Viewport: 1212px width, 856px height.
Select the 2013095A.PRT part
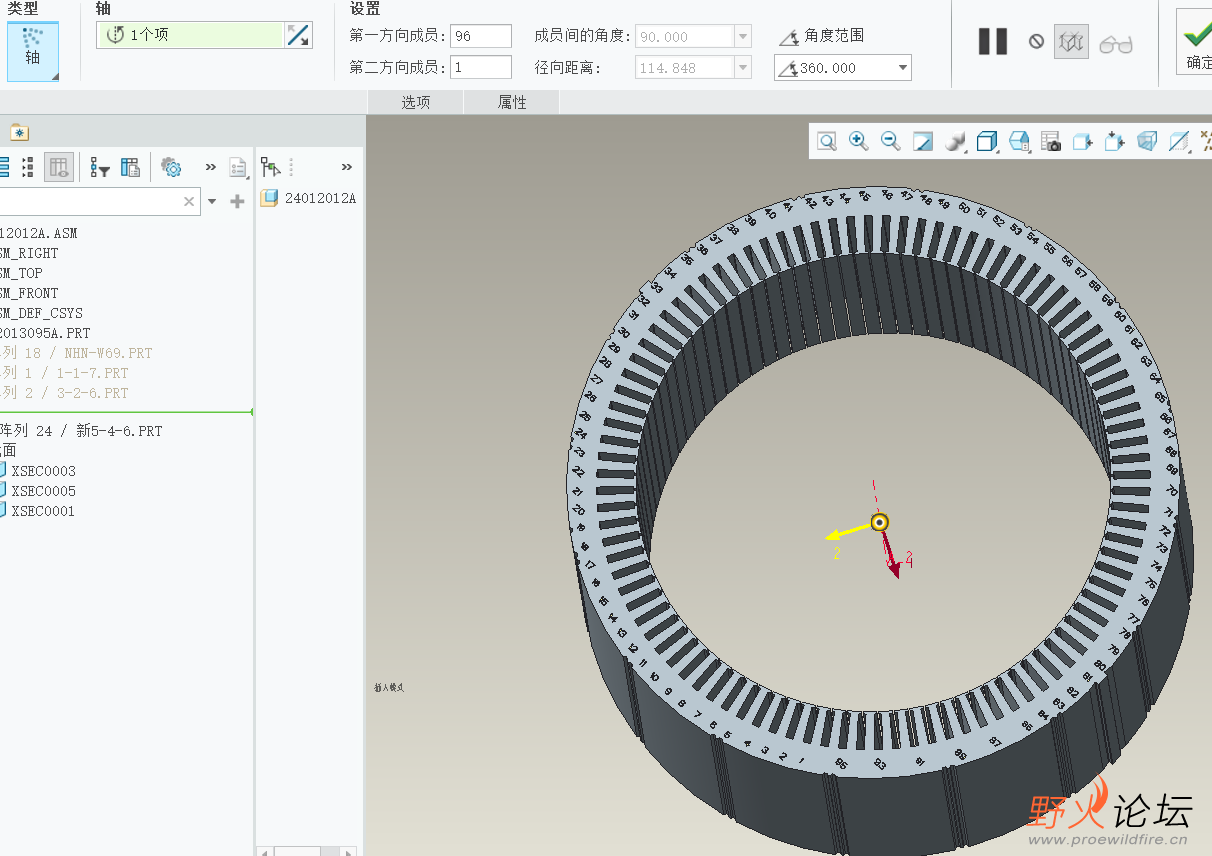[46, 333]
